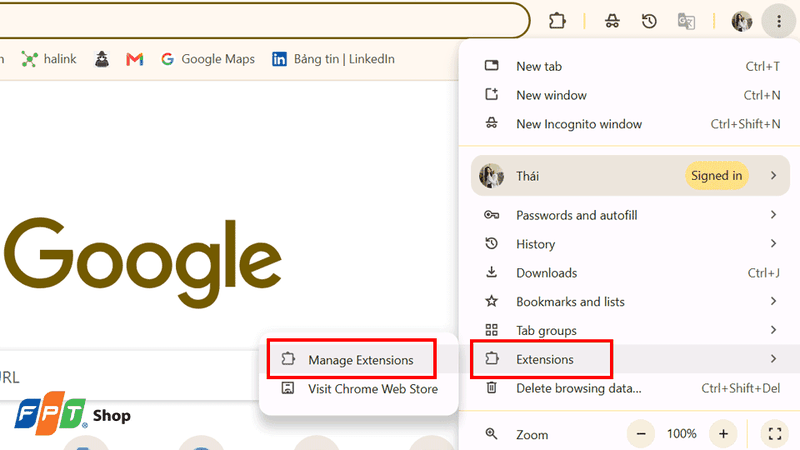
Task: Click the grid icon beside Tab groups
Action: [x=492, y=330]
